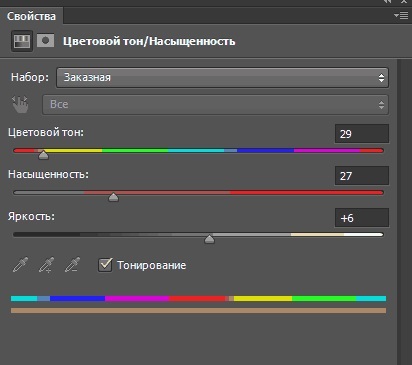Open the panel flyout menu icon
The width and height of the screenshot is (412, 365).
(401, 15)
